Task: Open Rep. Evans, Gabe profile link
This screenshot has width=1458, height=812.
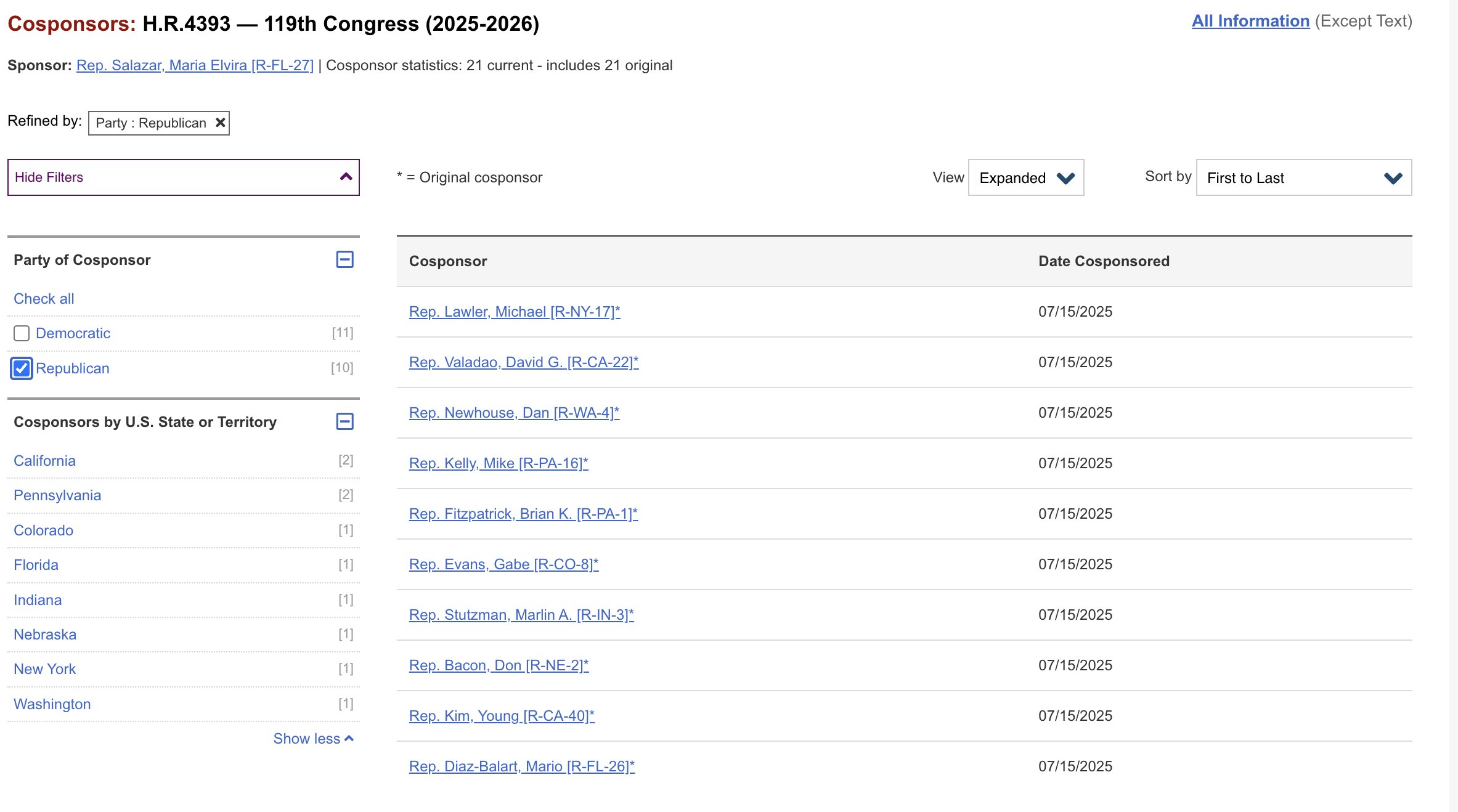Action: pos(503,564)
